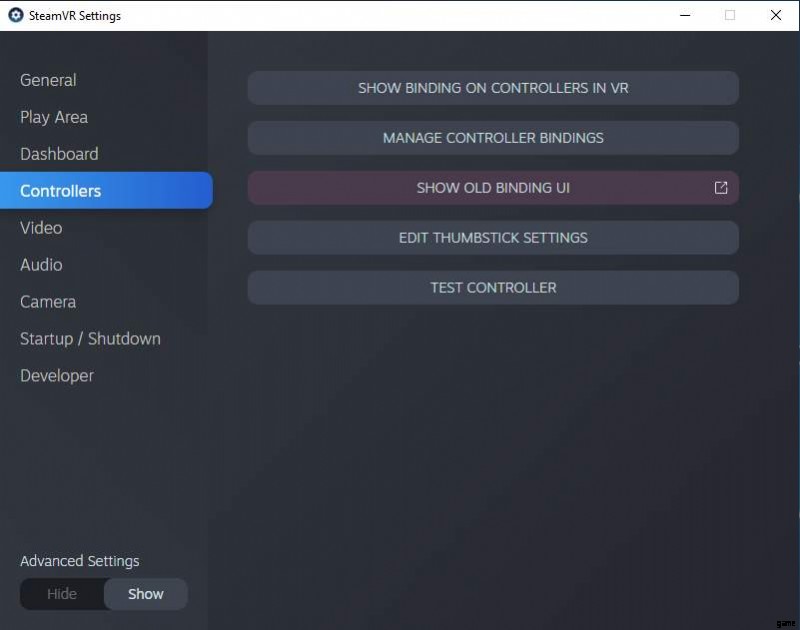800x630 pixels.
Task: Switch to the Developer tab
Action: coord(57,376)
